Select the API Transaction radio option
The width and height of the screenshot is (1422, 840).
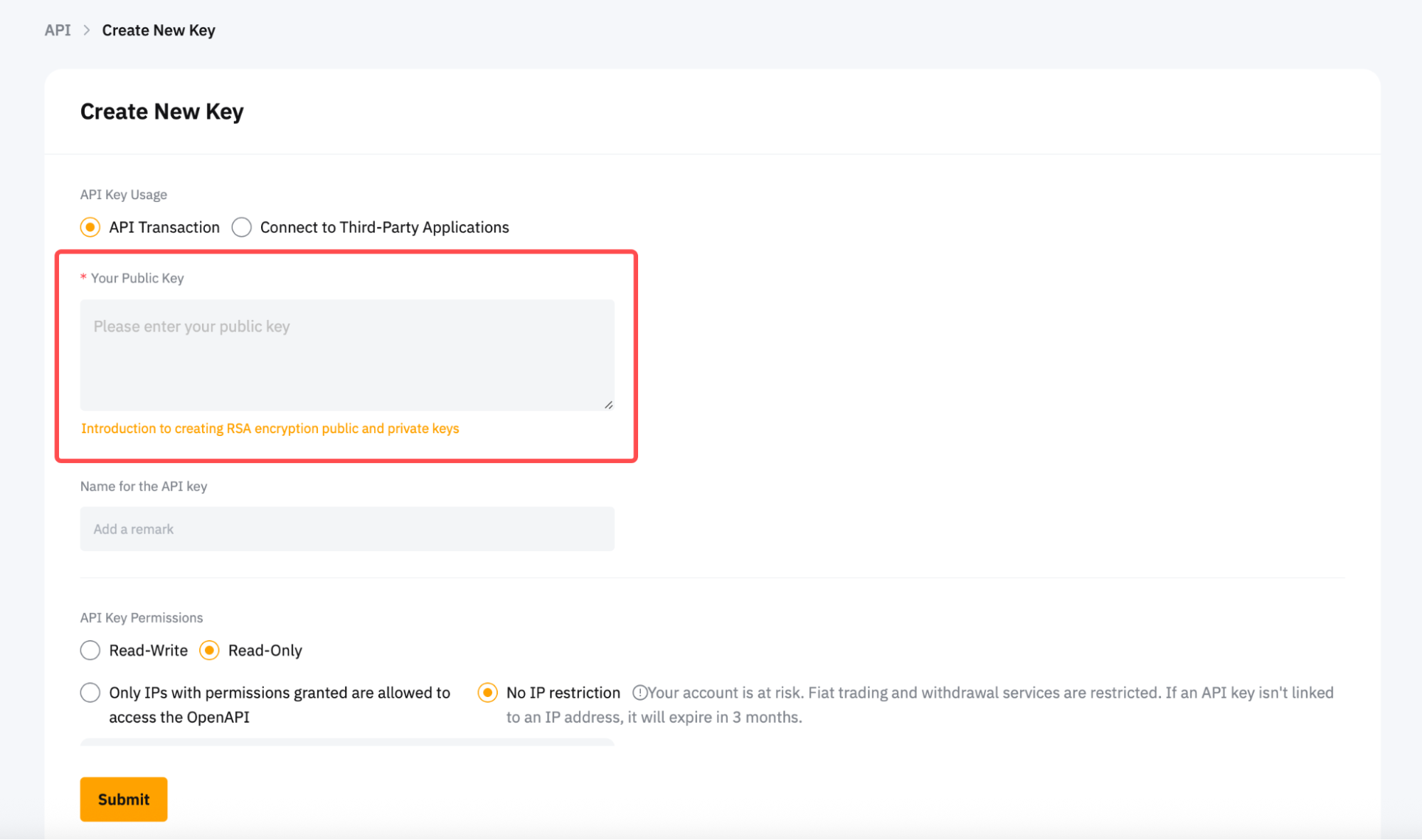point(90,228)
